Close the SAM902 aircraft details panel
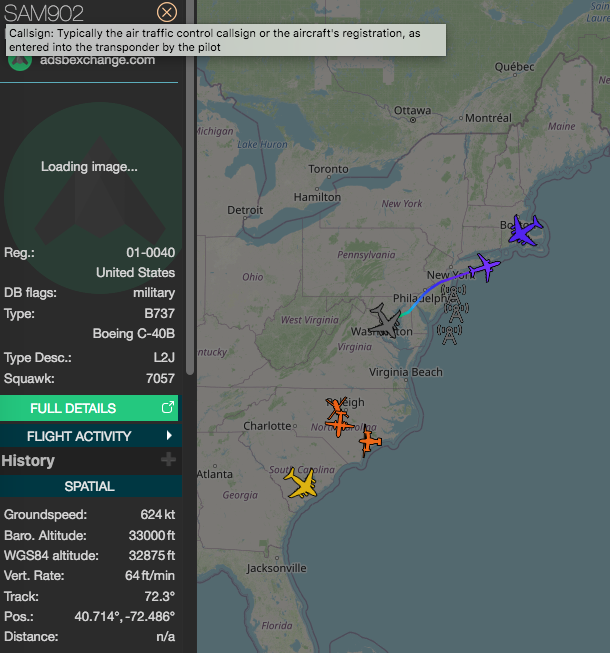Viewport: 610px width, 653px height. 167,12
